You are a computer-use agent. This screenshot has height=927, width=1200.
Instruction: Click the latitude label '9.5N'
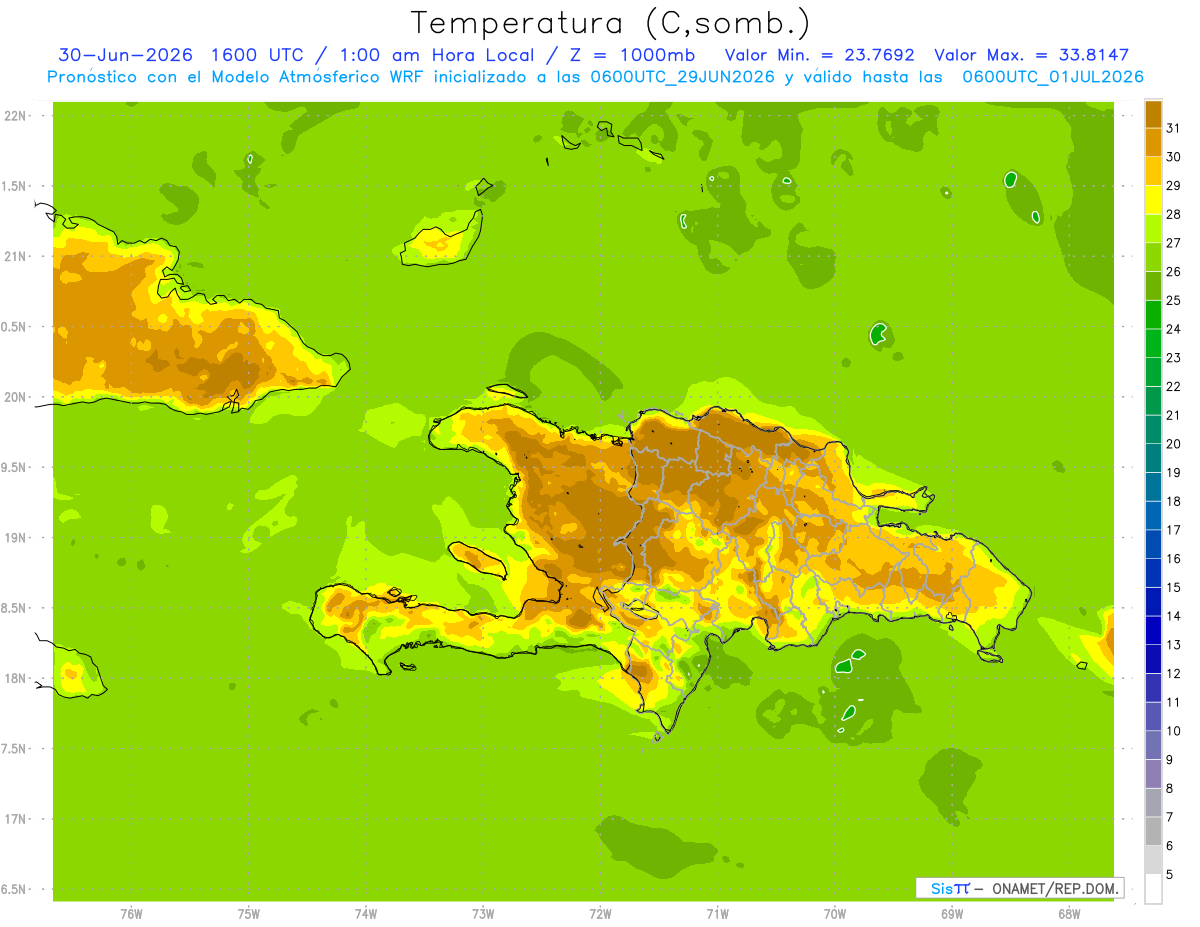tap(14, 467)
